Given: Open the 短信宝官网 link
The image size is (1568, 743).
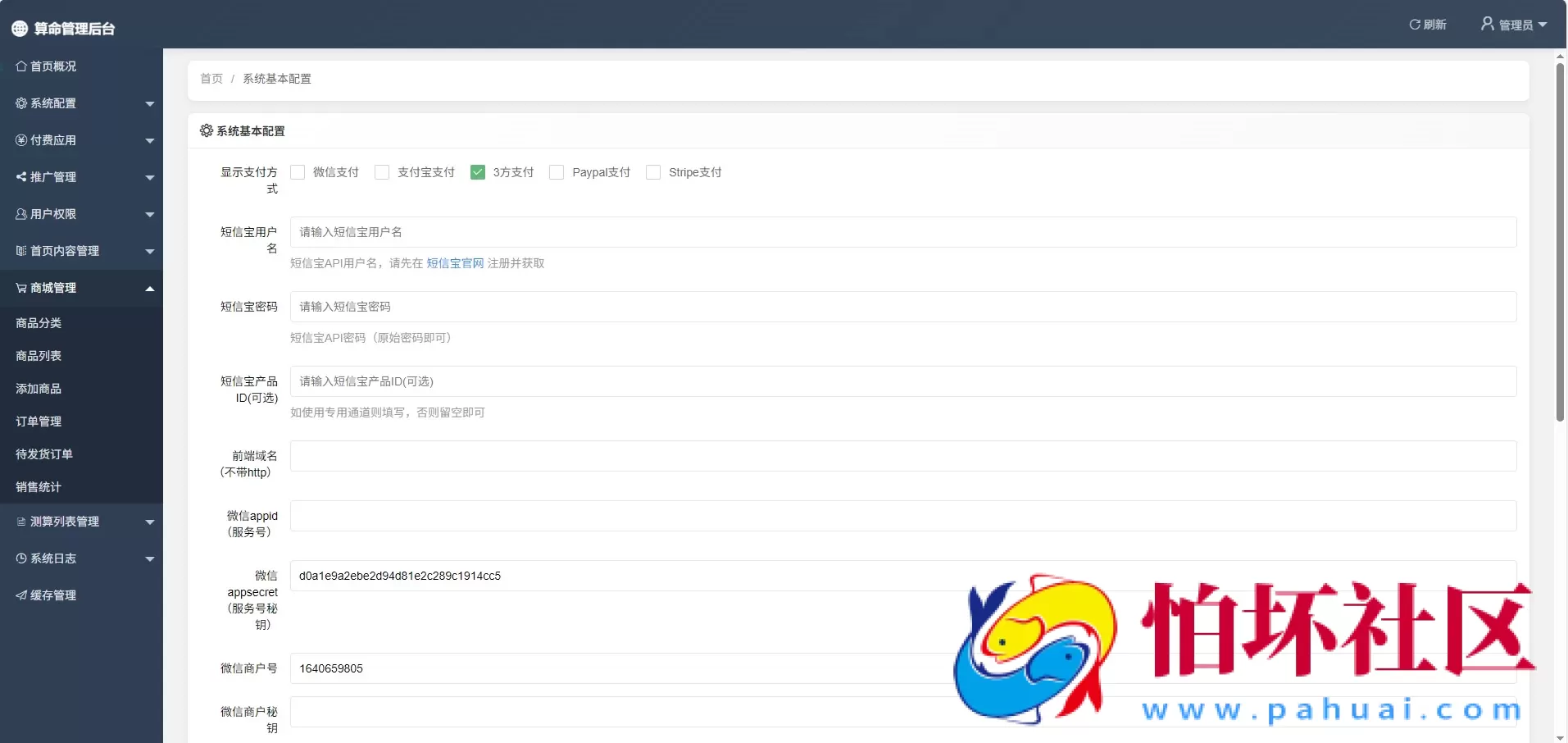Looking at the screenshot, I should tap(455, 263).
